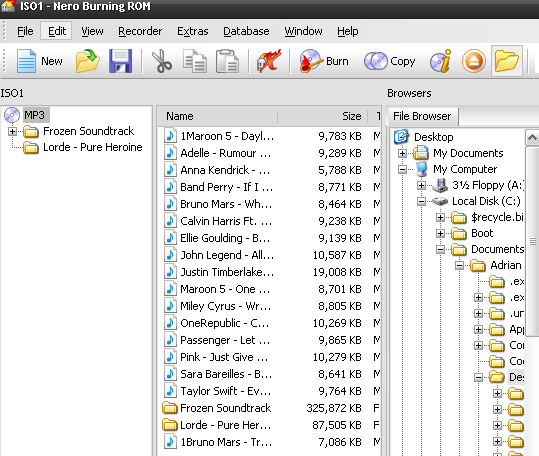The image size is (539, 456).
Task: Select Frozen Soundtrack folder in compilation tree
Action: pyautogui.click(x=88, y=131)
